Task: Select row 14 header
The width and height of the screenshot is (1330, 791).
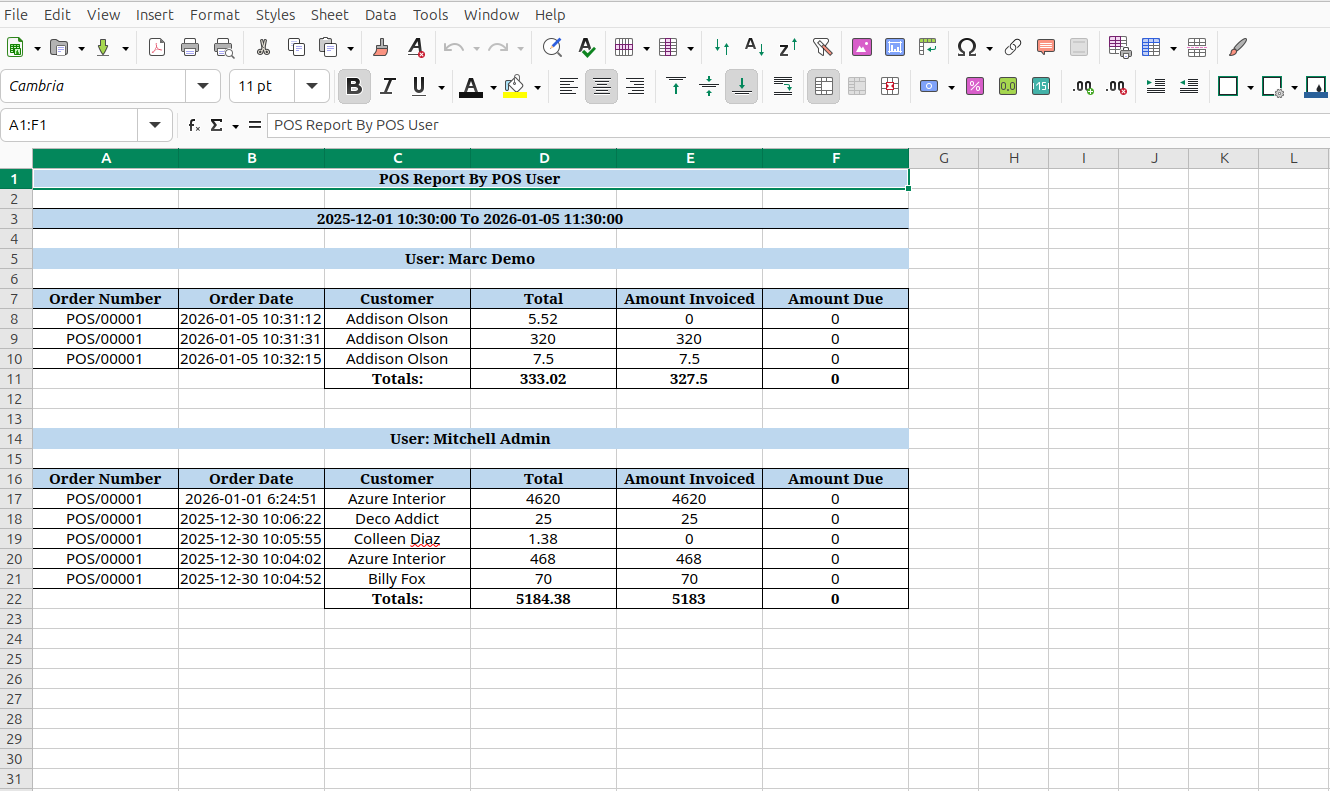Action: click(x=16, y=438)
